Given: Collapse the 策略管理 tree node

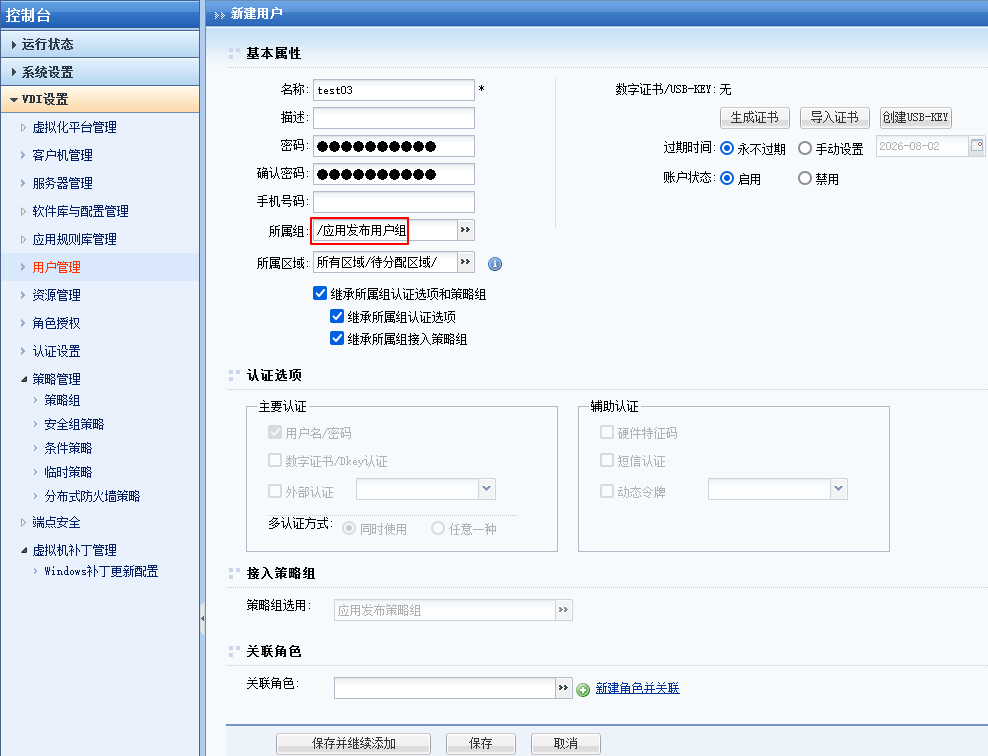Looking at the screenshot, I should 25,380.
